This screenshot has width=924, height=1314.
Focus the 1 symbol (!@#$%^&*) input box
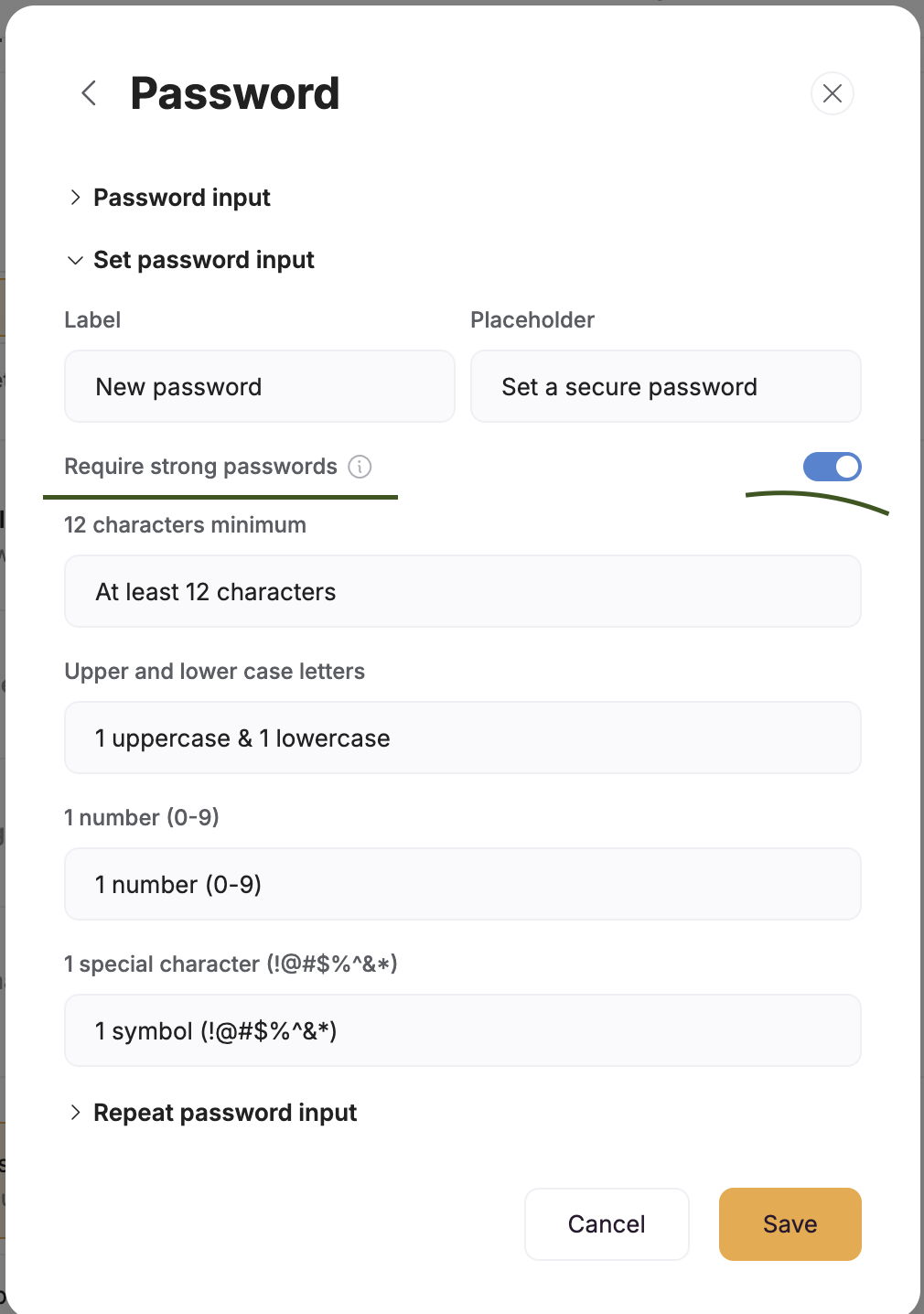(462, 1030)
